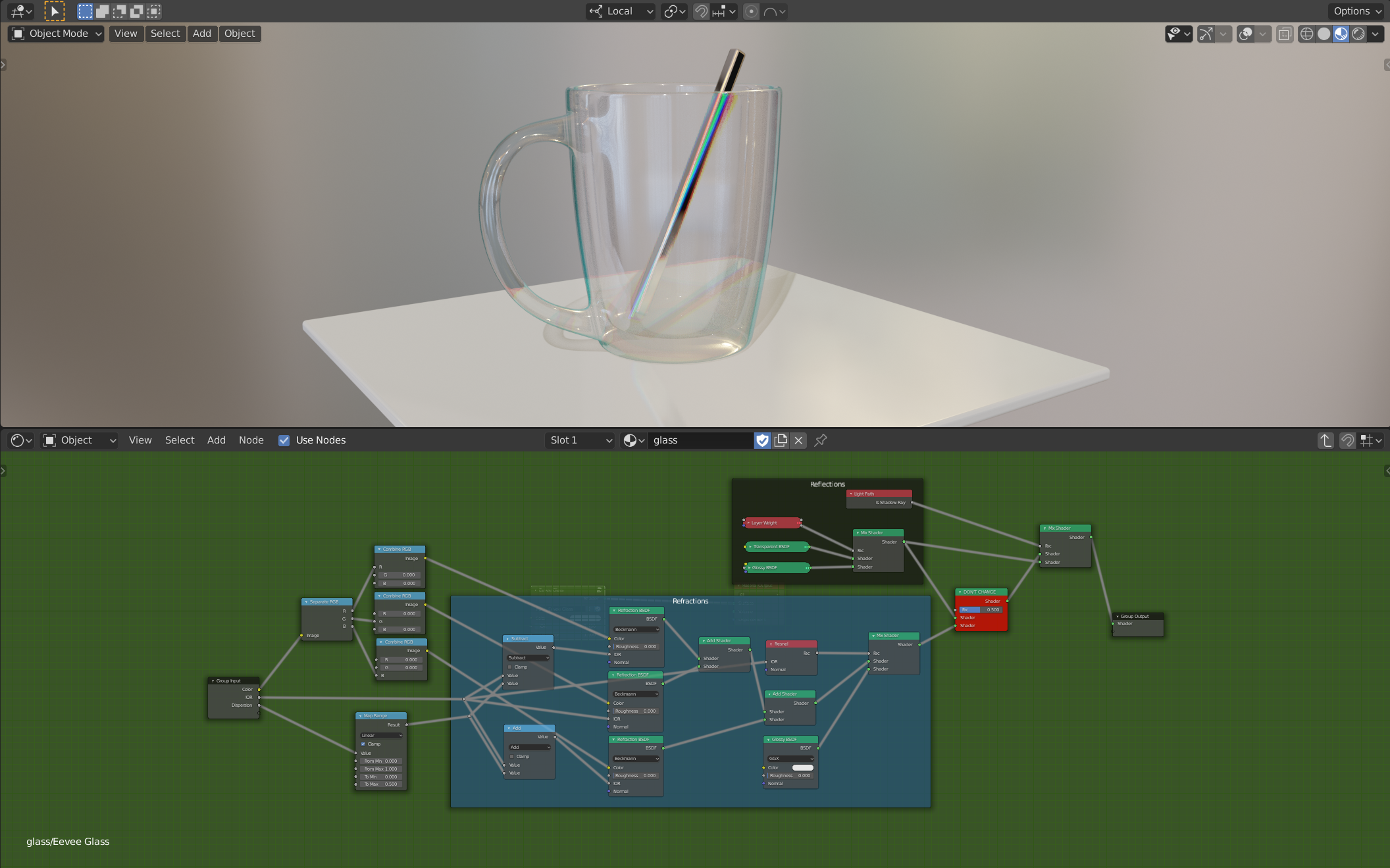Switch to Rendered viewport shading mode
Viewport: 1390px width, 868px height.
pyautogui.click(x=1357, y=34)
